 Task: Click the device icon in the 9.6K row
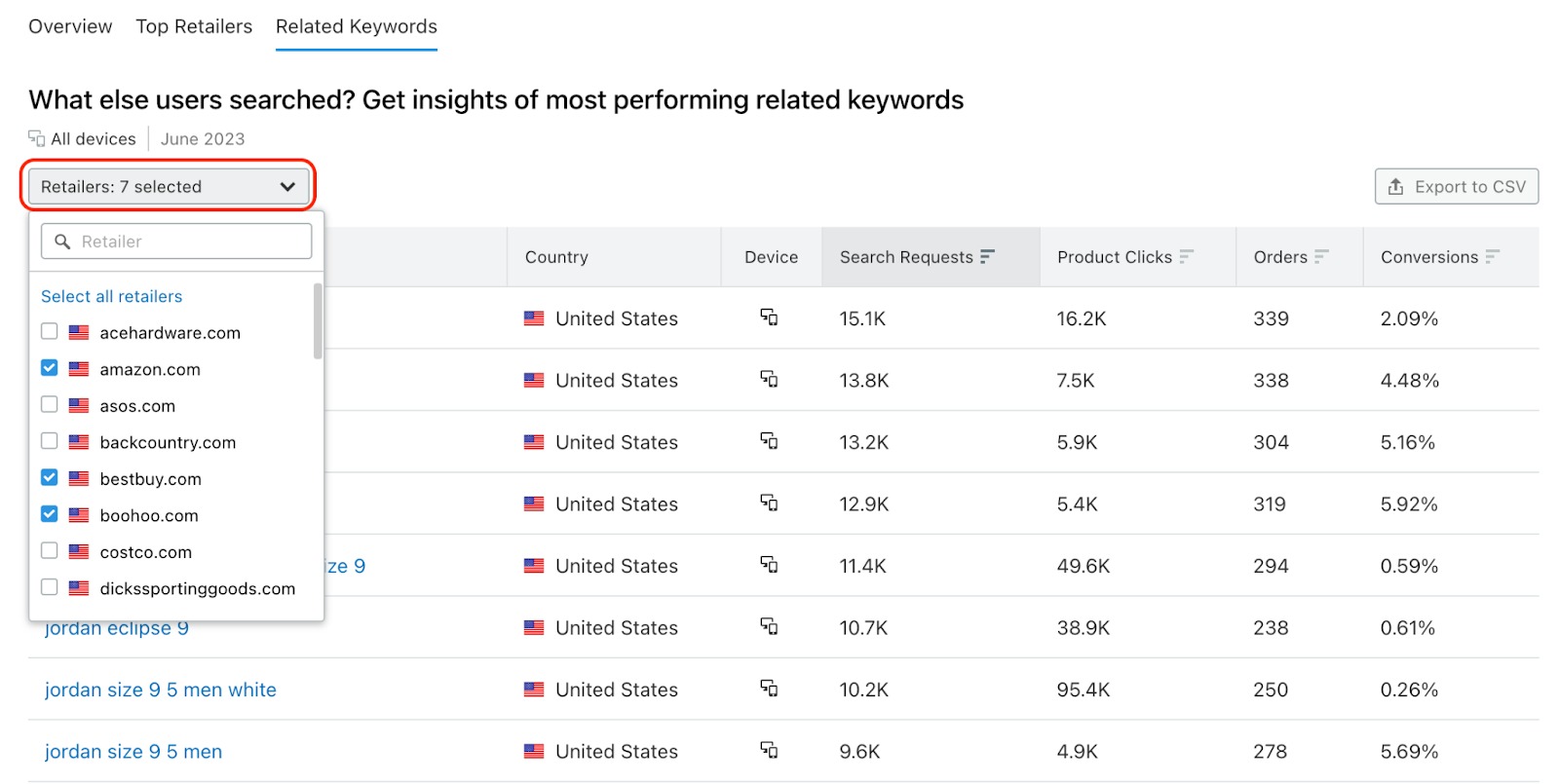[x=769, y=750]
